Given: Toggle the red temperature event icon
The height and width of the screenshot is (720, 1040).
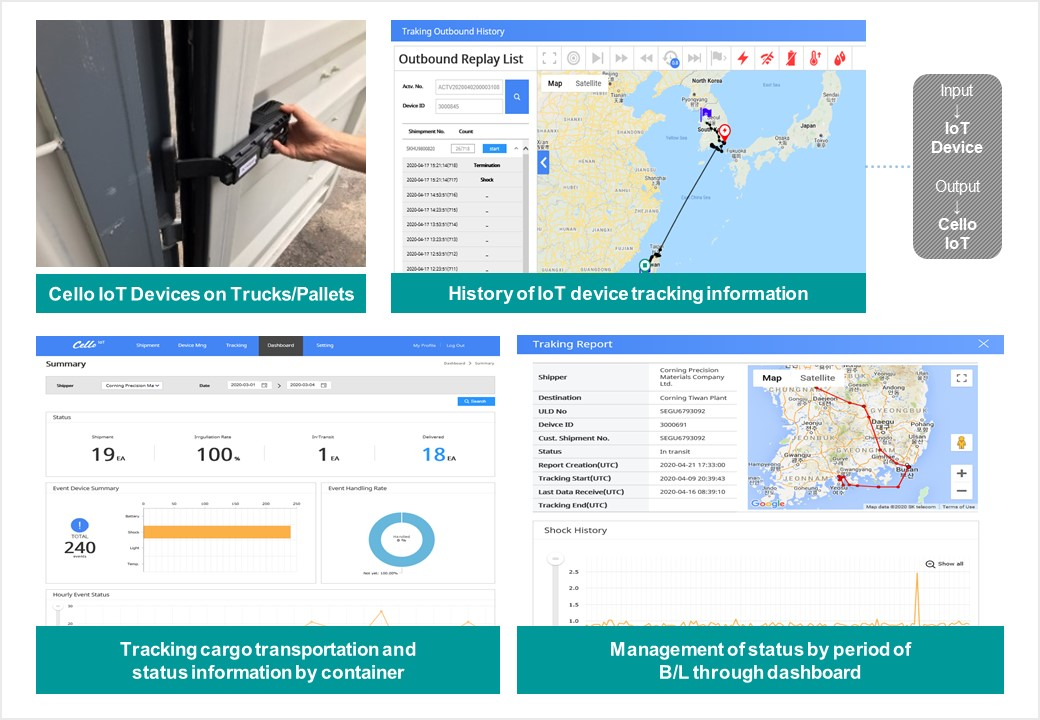Looking at the screenshot, I should pos(815,58).
